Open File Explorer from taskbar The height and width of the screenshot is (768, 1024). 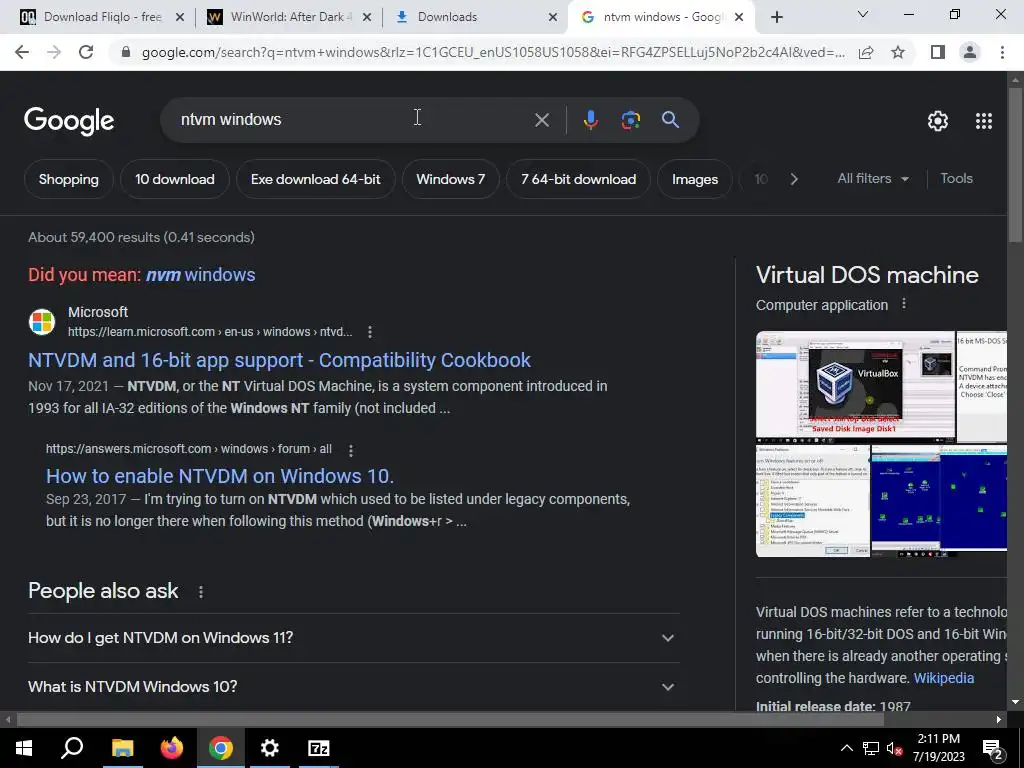click(x=122, y=748)
